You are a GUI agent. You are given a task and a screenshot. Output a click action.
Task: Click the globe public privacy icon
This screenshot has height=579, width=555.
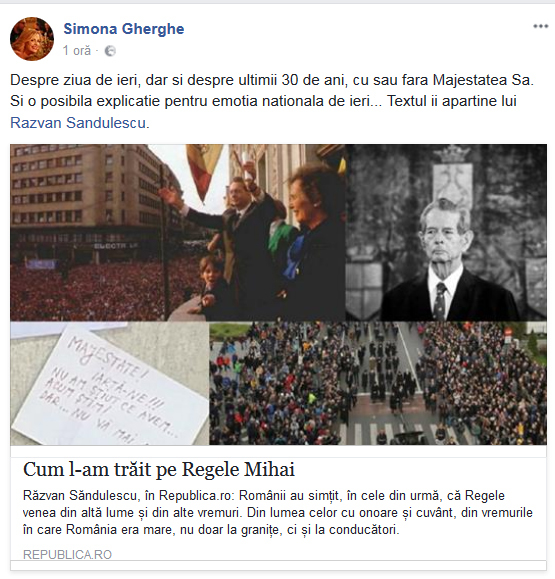(110, 51)
